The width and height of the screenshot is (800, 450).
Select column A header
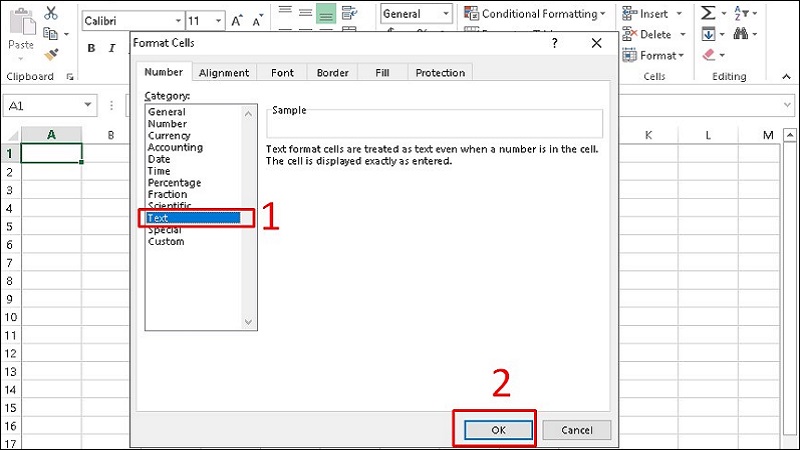click(51, 135)
